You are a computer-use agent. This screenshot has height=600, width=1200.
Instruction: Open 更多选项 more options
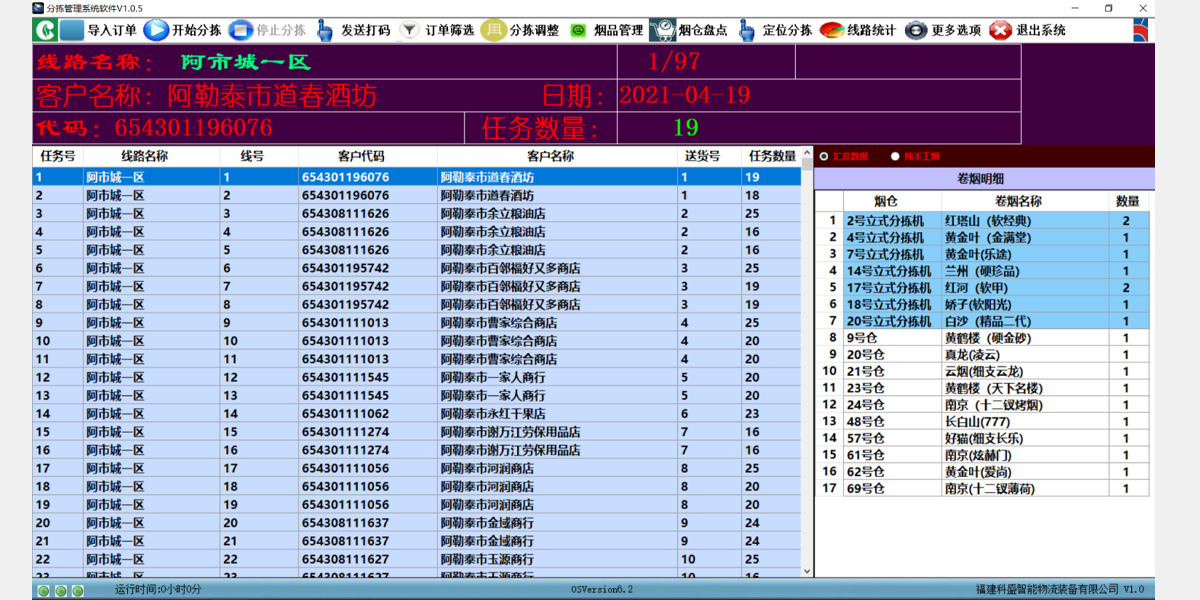pyautogui.click(x=916, y=30)
